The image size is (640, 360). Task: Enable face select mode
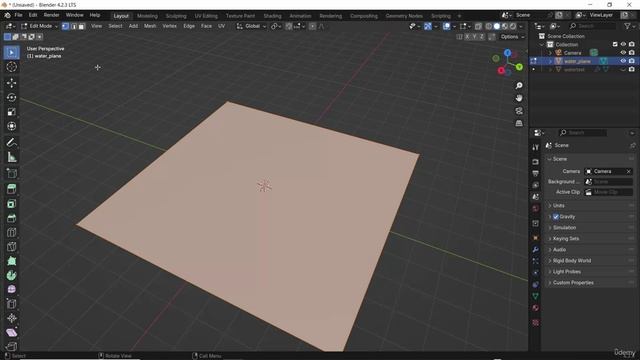click(82, 26)
